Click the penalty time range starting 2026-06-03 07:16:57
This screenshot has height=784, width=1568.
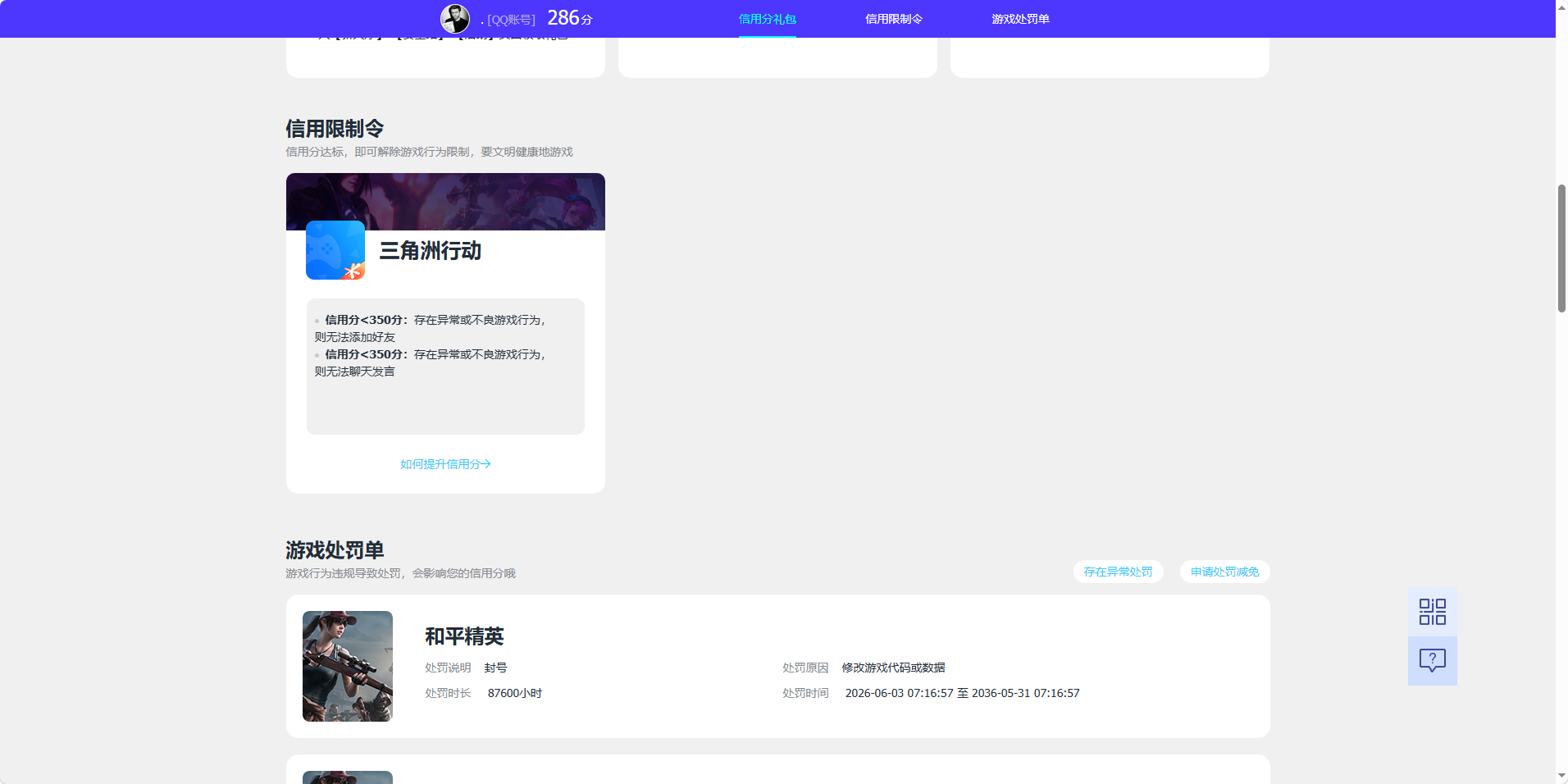point(962,693)
